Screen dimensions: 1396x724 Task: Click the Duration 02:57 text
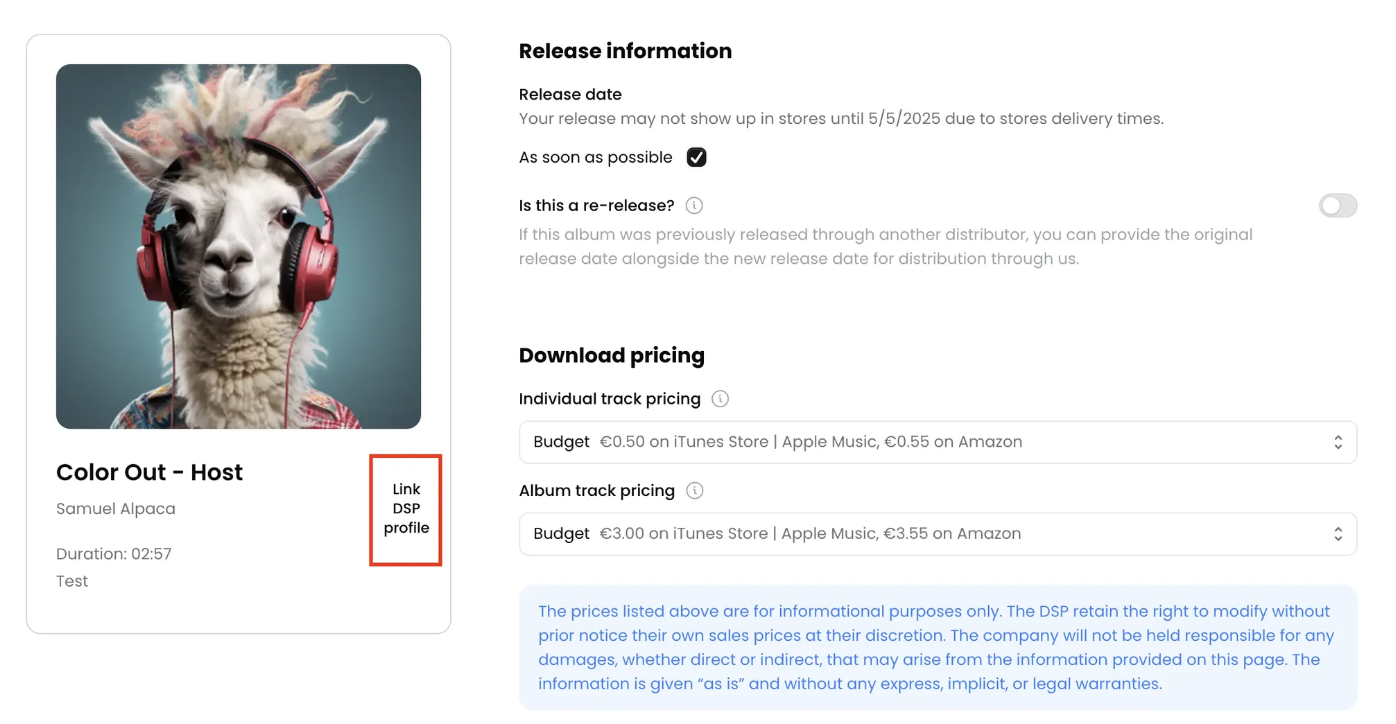pos(114,554)
